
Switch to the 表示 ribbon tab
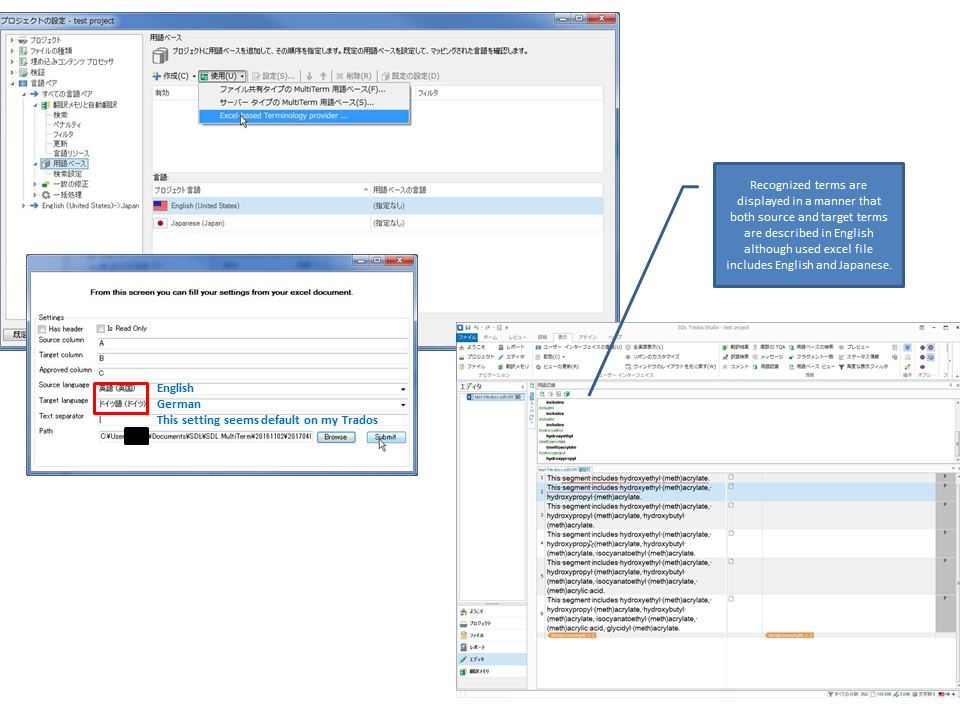(562, 337)
